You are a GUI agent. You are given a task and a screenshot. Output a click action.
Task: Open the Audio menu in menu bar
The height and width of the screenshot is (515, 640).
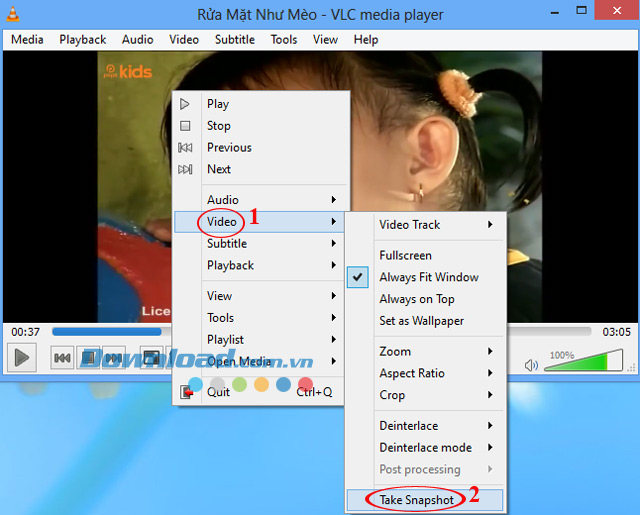click(138, 40)
